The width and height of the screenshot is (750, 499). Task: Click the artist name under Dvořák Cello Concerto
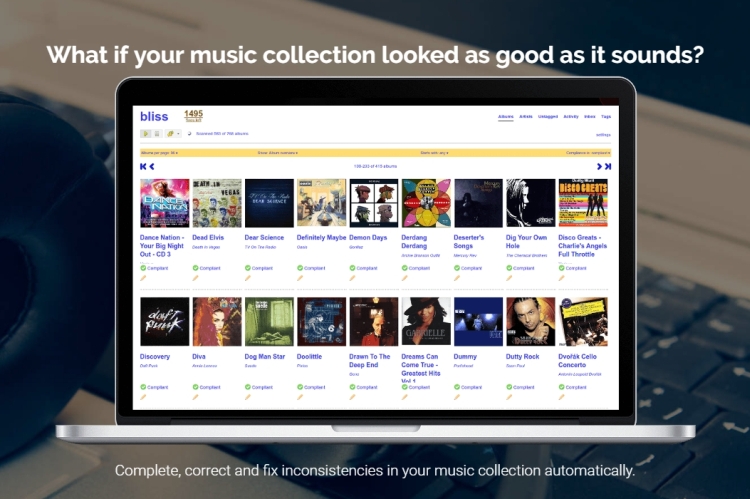(580, 374)
